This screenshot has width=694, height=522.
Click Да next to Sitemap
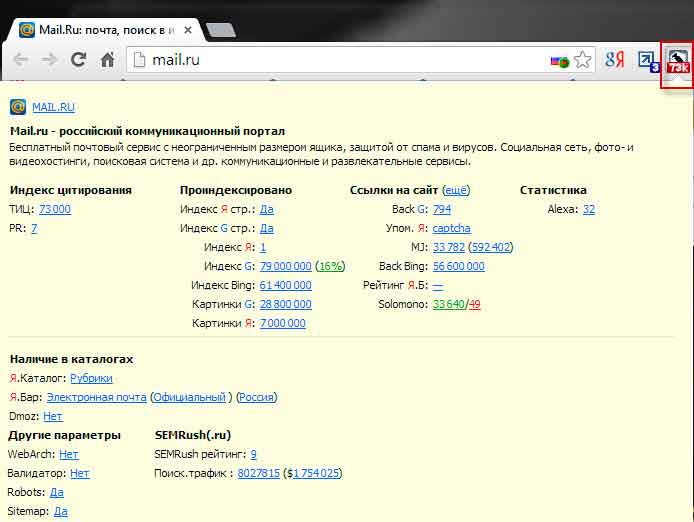tap(61, 511)
